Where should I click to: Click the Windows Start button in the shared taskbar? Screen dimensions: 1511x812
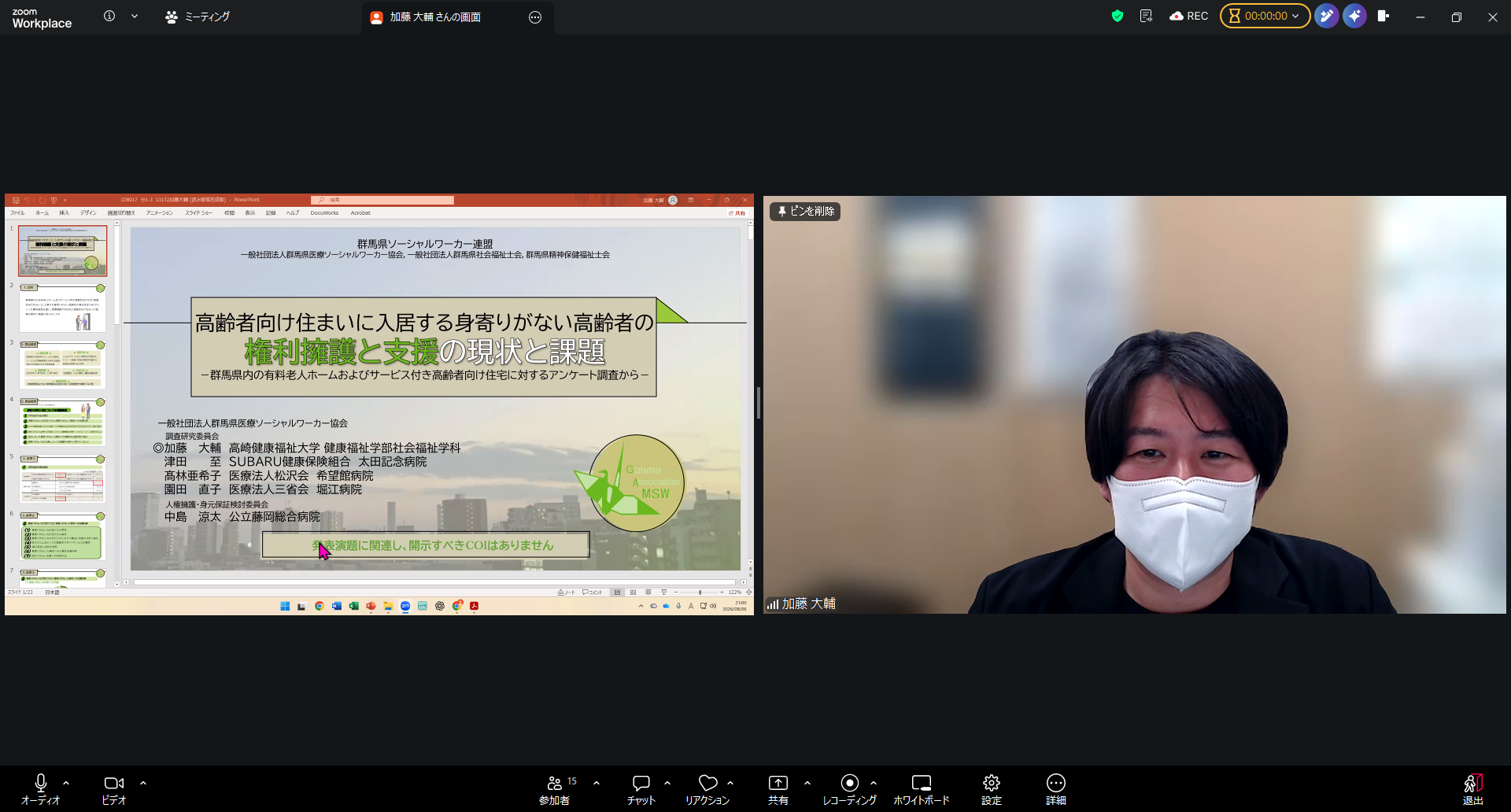point(285,606)
